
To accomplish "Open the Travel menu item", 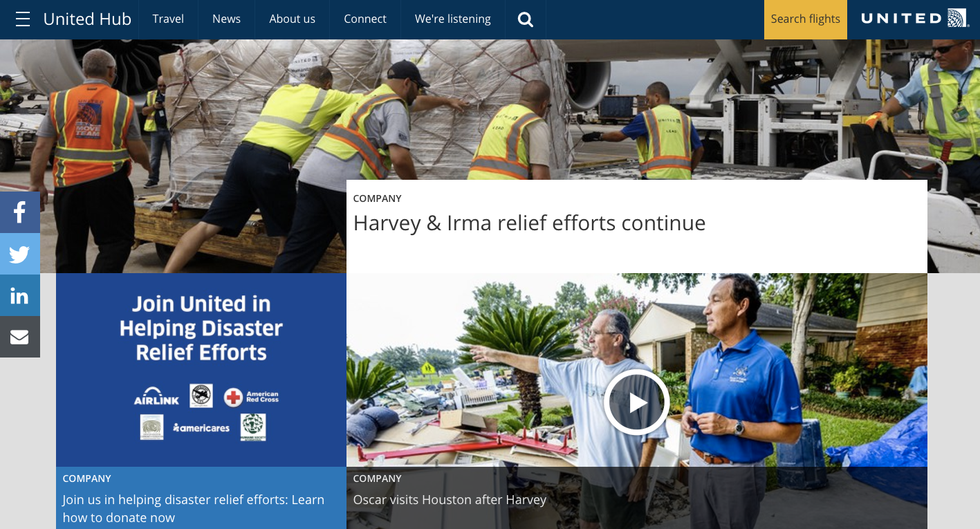I will [x=168, y=19].
